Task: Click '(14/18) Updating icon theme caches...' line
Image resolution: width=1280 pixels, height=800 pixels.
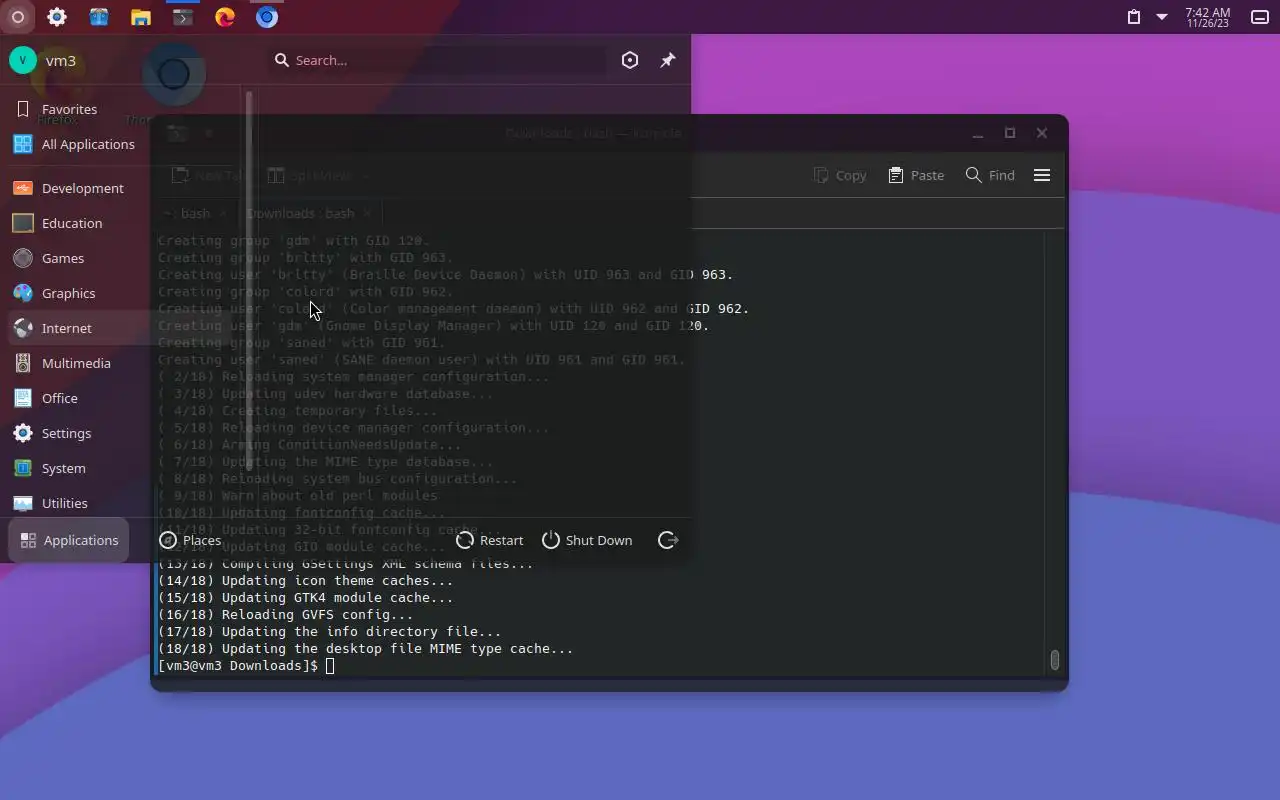Action: [306, 581]
